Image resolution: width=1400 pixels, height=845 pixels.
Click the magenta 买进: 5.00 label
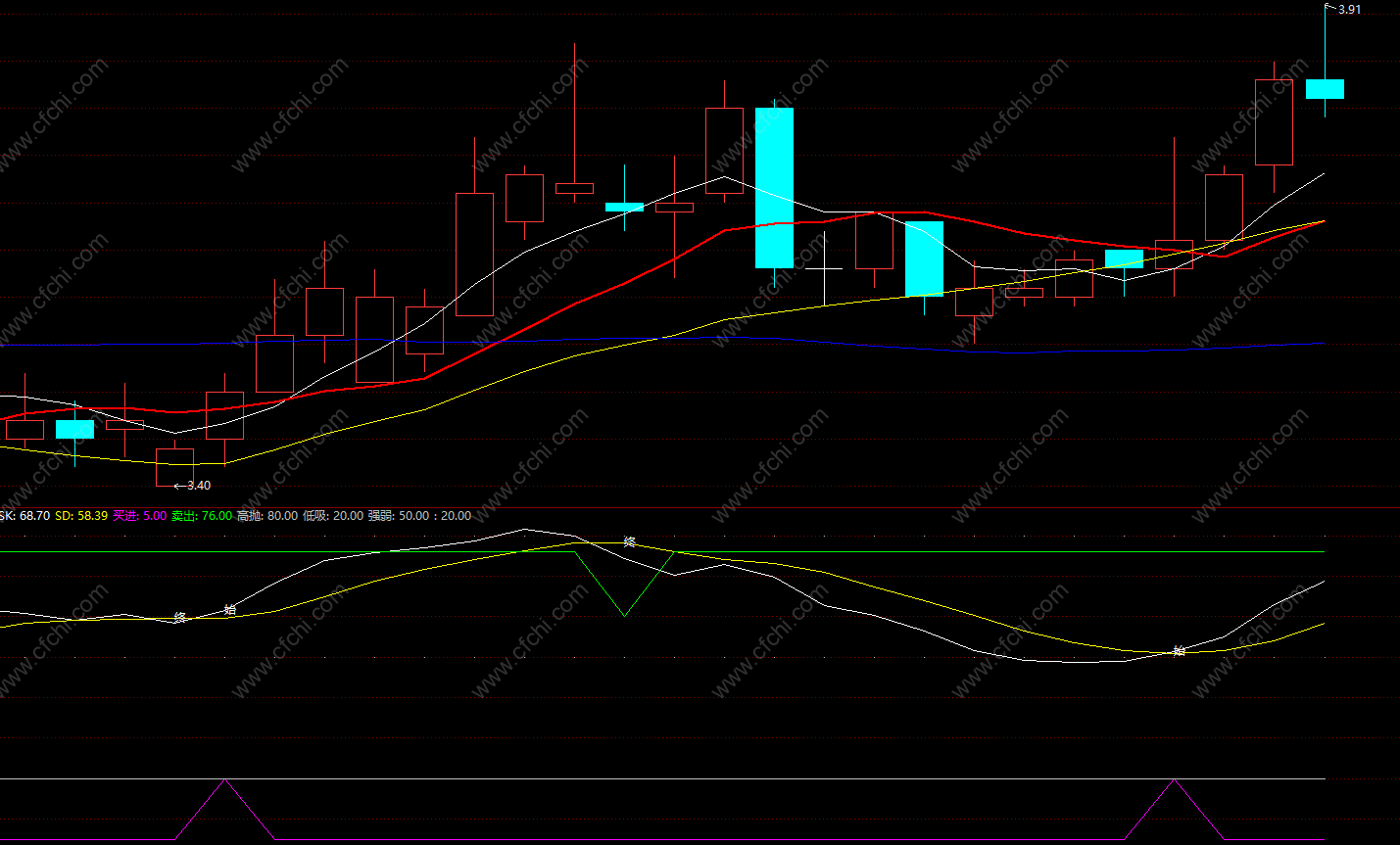point(139,516)
